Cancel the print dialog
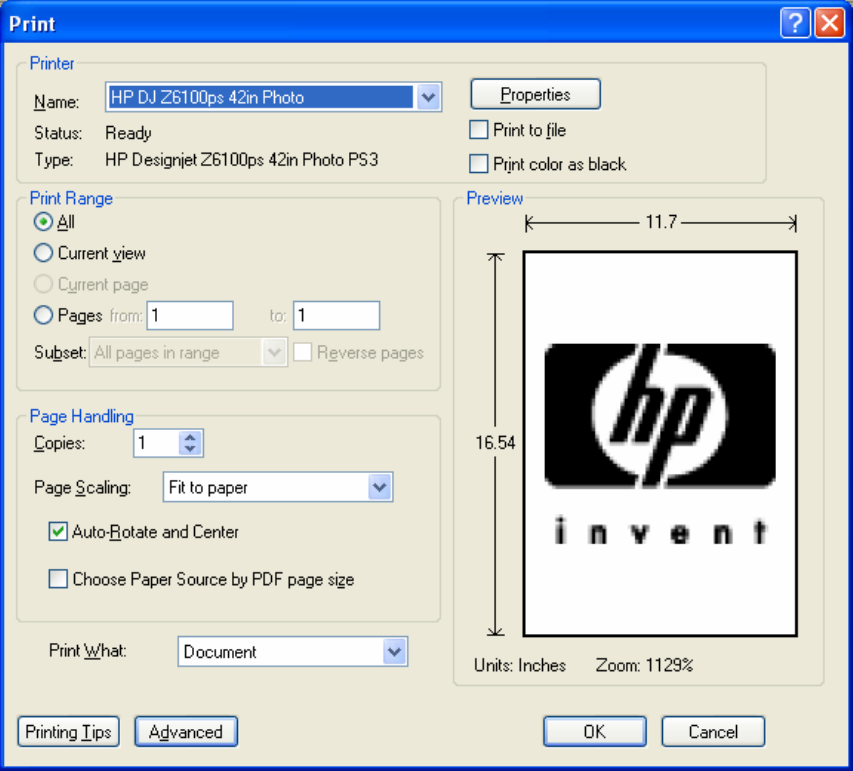 713,732
